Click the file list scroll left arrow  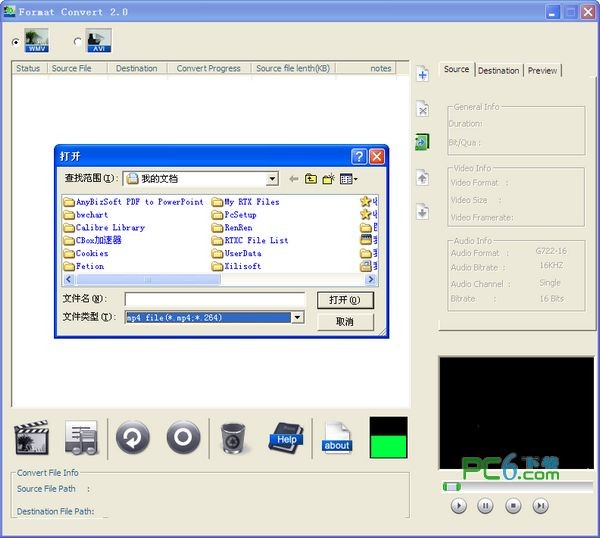click(68, 279)
